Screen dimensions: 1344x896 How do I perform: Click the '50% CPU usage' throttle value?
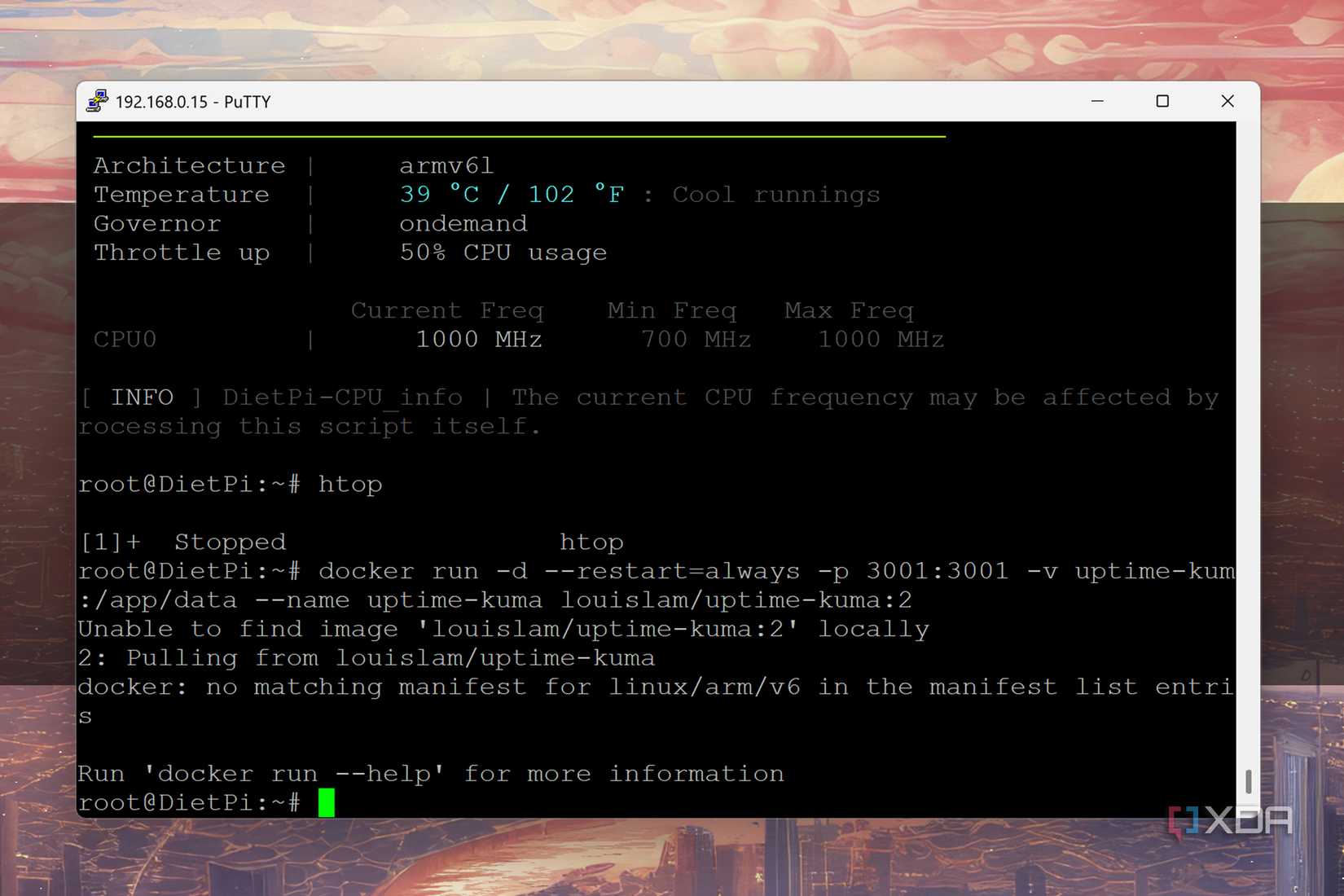pos(503,253)
